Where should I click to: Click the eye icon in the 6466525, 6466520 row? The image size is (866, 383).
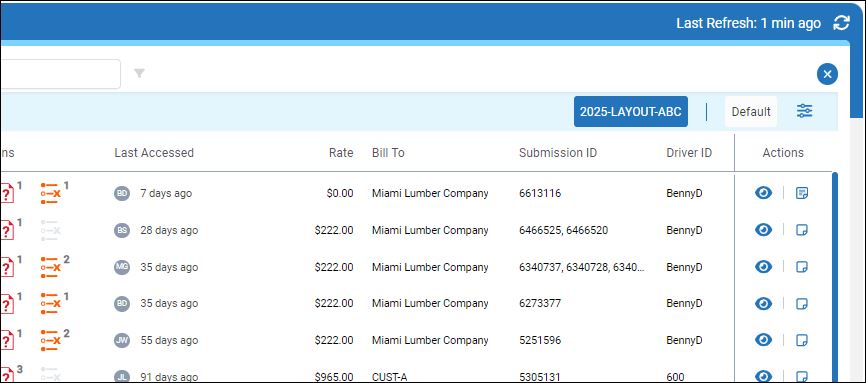coord(763,230)
